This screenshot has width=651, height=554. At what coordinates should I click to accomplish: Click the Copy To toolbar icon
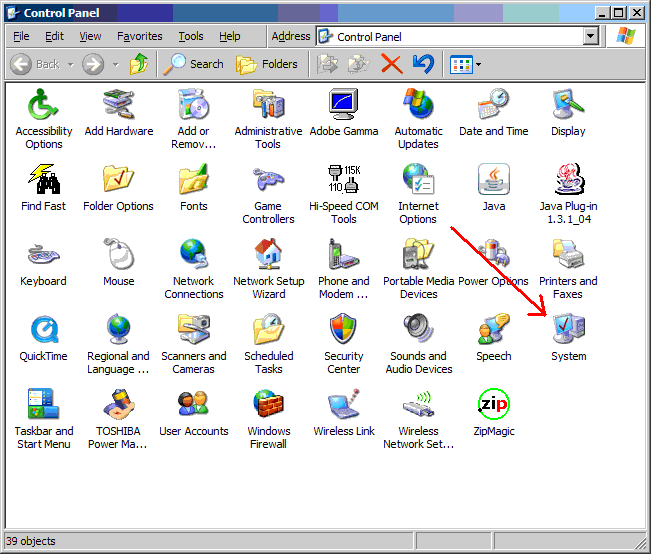(x=359, y=64)
